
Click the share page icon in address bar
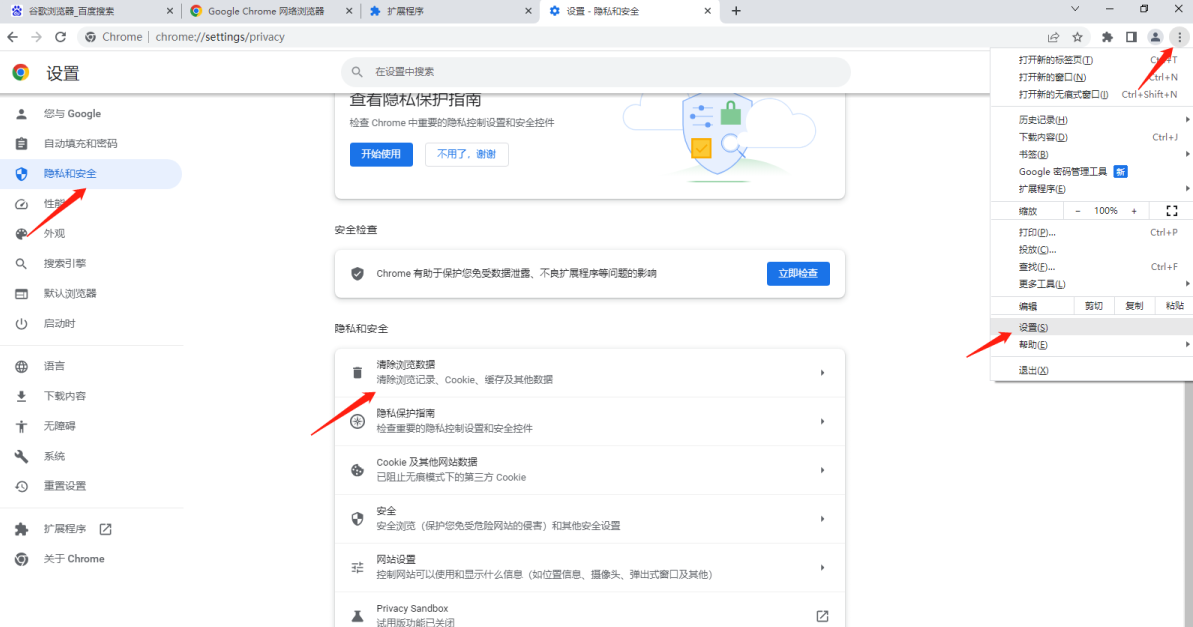click(x=1053, y=37)
